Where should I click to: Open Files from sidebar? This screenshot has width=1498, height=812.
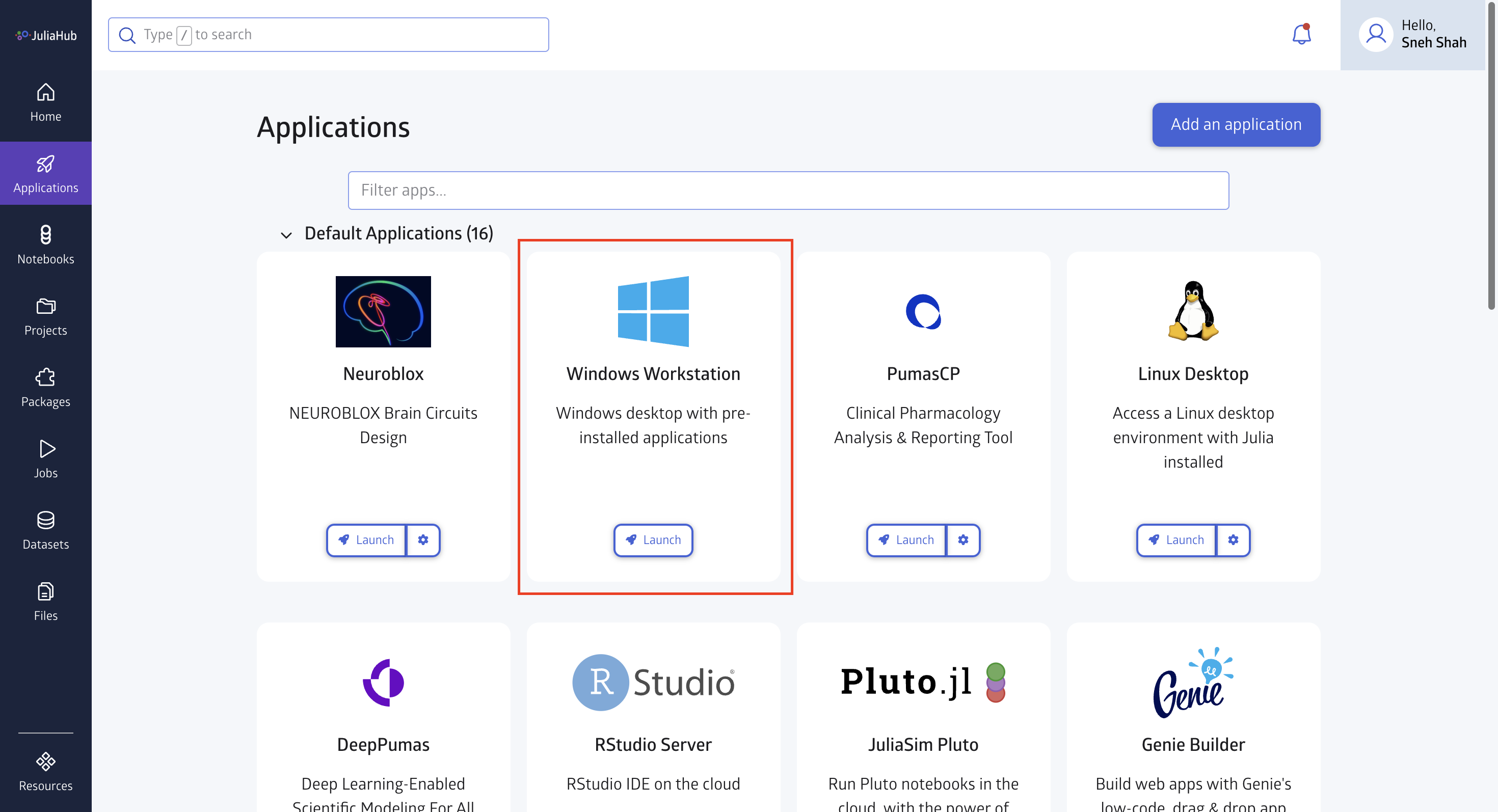pos(46,602)
